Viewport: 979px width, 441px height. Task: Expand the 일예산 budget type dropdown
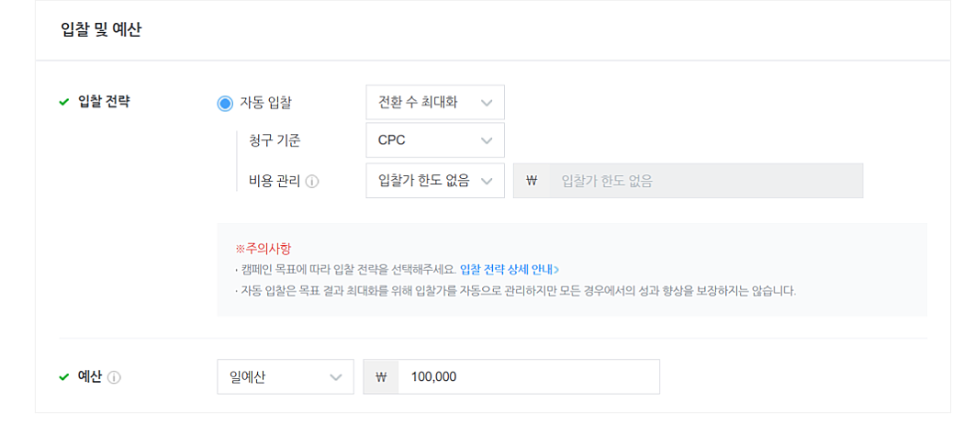click(285, 377)
